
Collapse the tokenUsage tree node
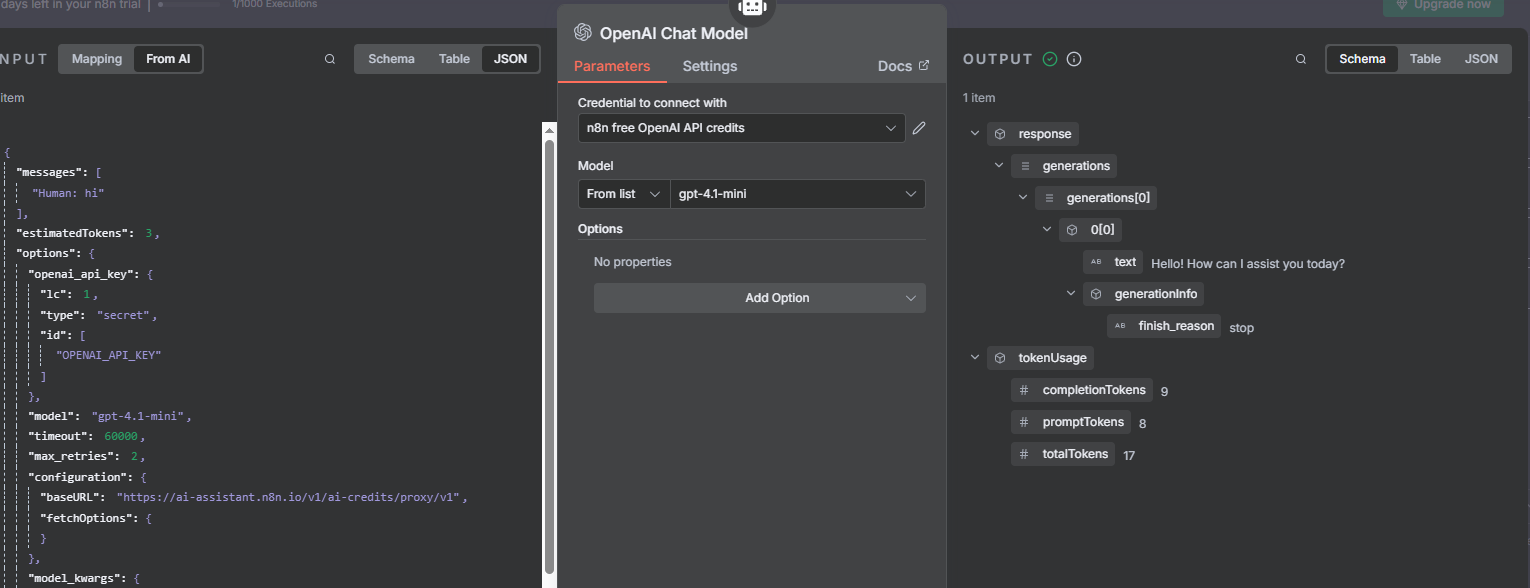[975, 358]
